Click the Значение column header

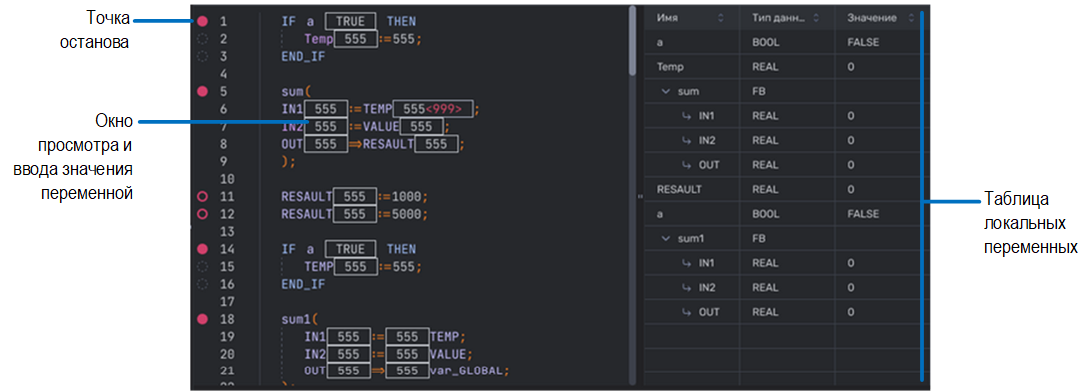point(878,18)
